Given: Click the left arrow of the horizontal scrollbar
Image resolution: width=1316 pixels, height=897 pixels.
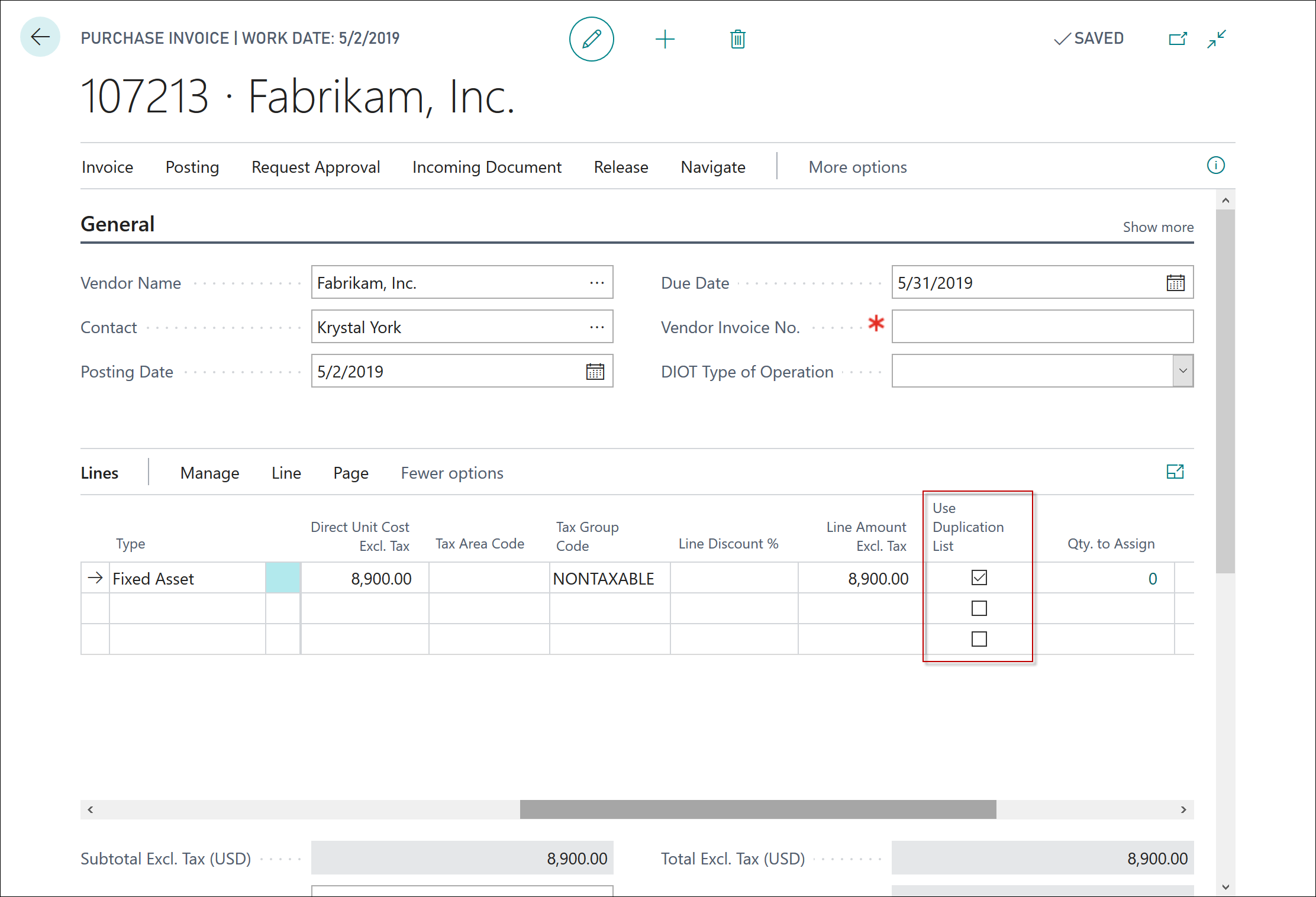Looking at the screenshot, I should 91,809.
